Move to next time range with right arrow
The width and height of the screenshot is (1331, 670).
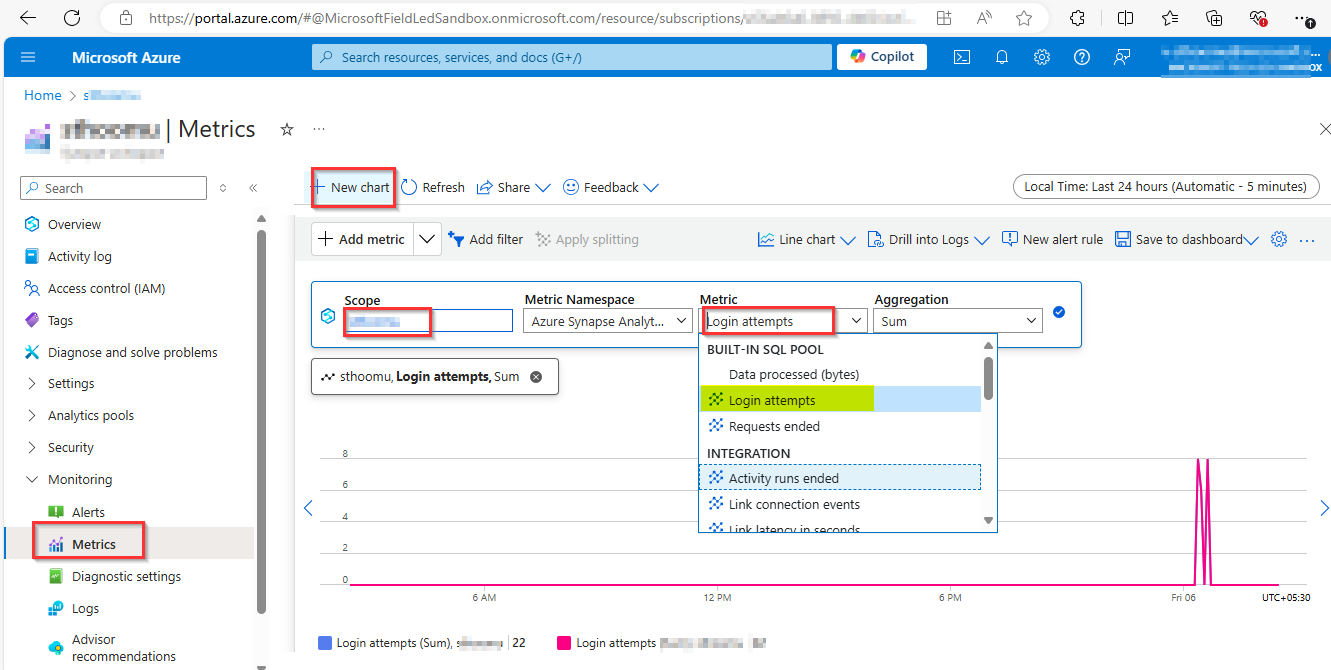(1324, 509)
